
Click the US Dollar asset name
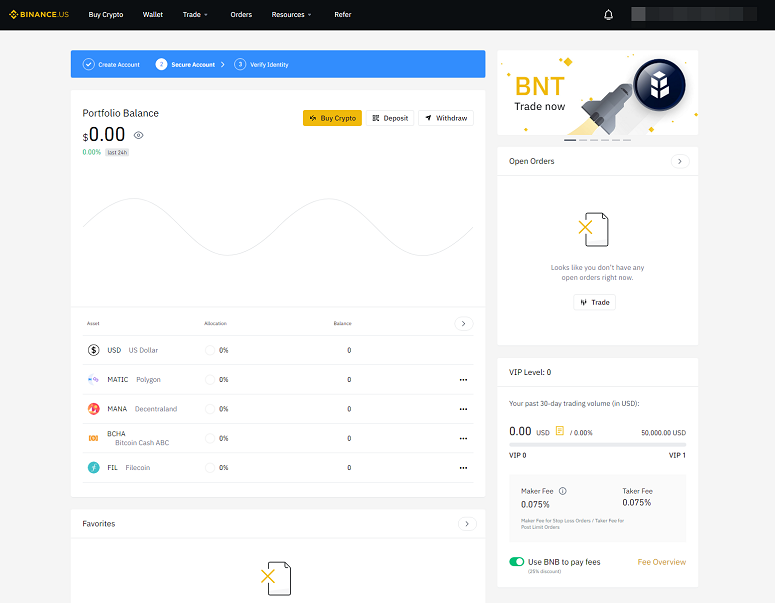click(x=143, y=350)
